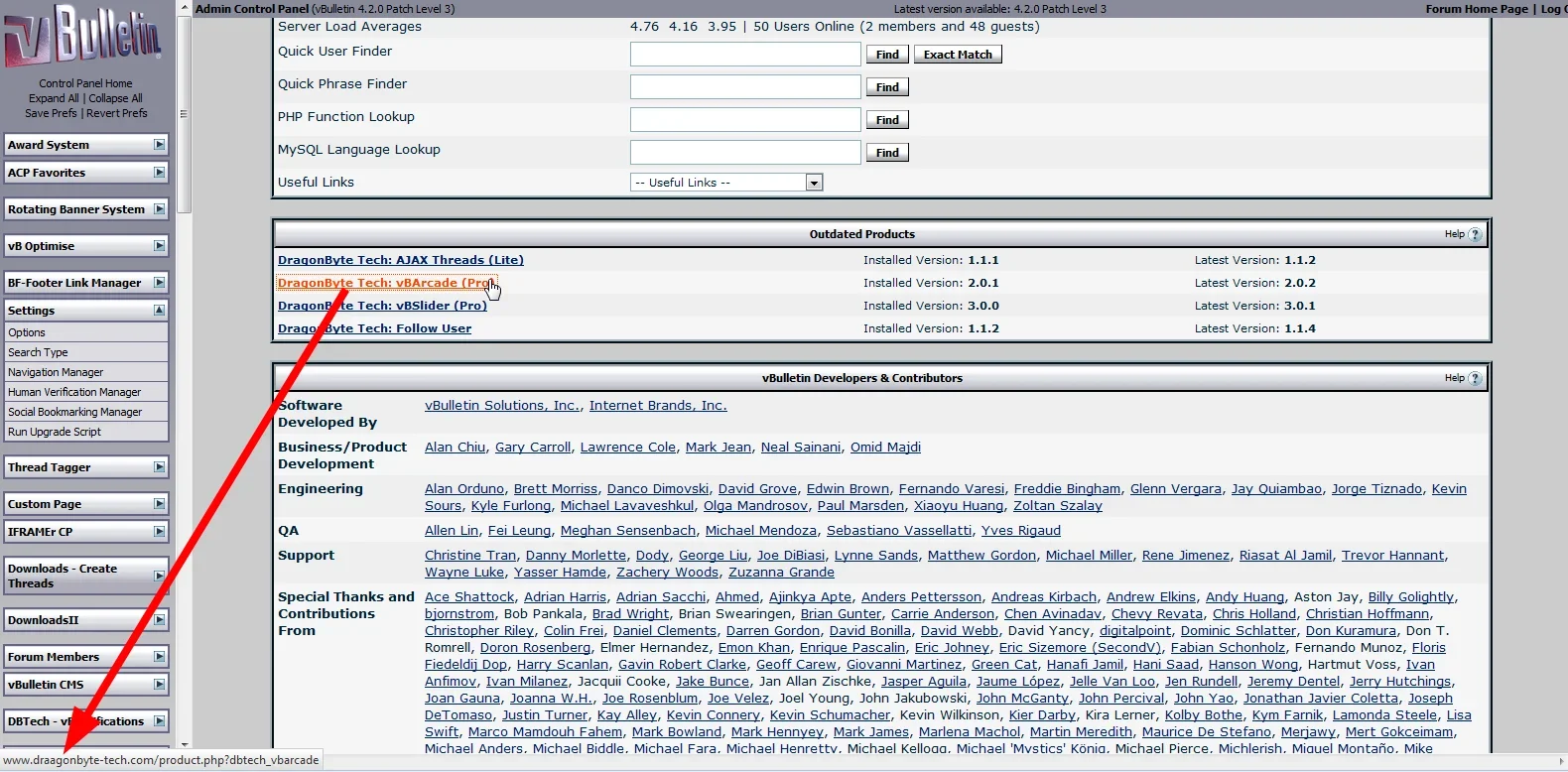The image size is (1568, 772).
Task: Click Collapse All in sidebar
Action: point(116,98)
